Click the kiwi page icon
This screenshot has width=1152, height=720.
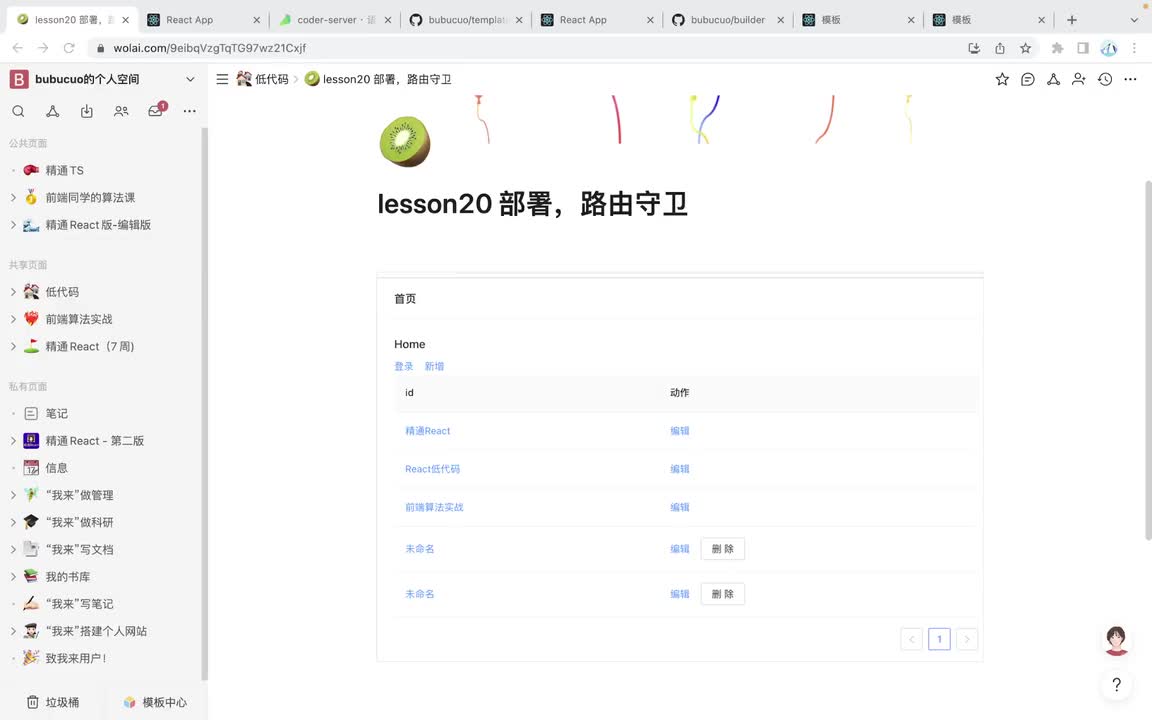(405, 141)
